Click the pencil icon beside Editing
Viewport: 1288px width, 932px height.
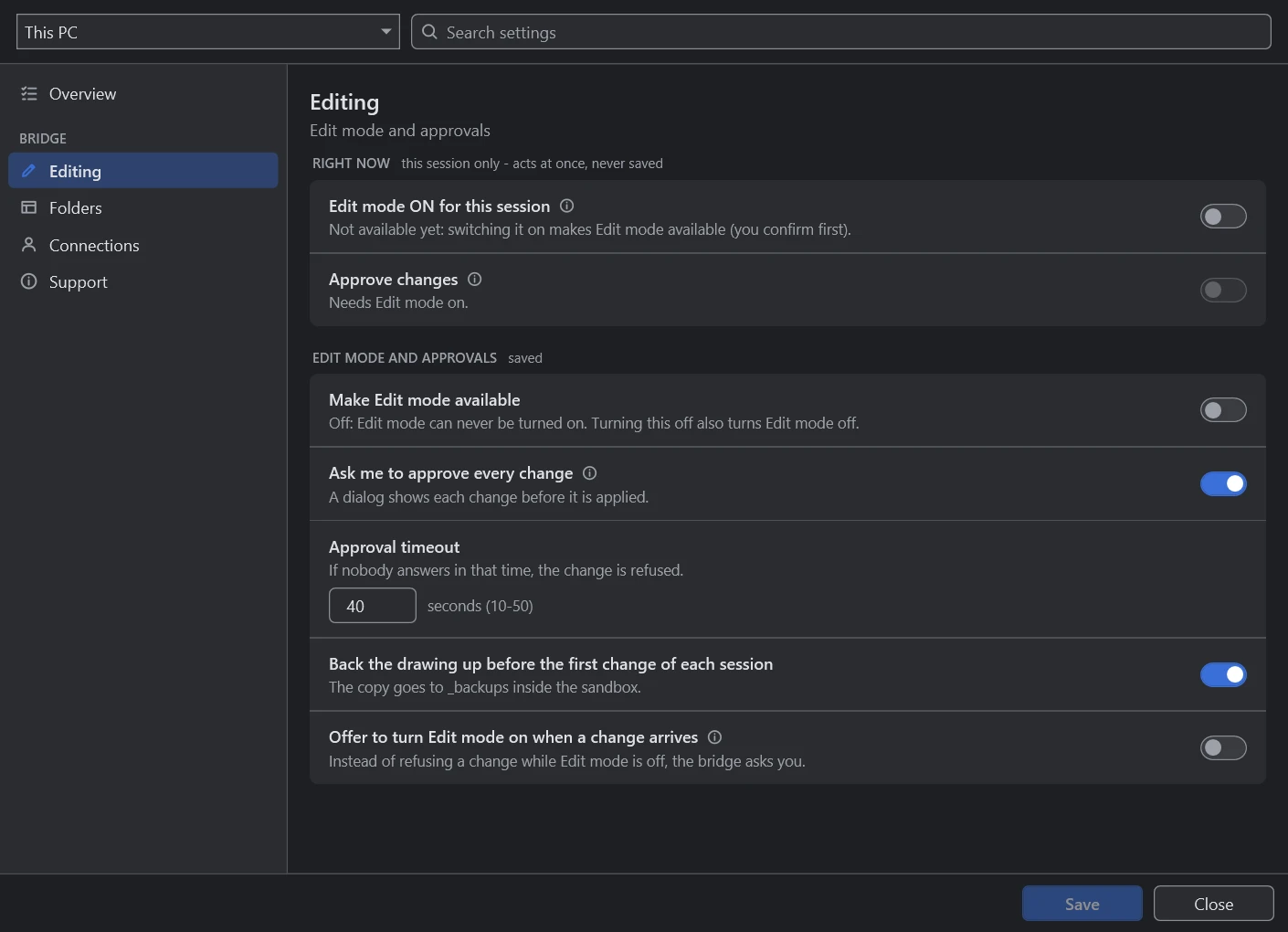click(x=29, y=171)
